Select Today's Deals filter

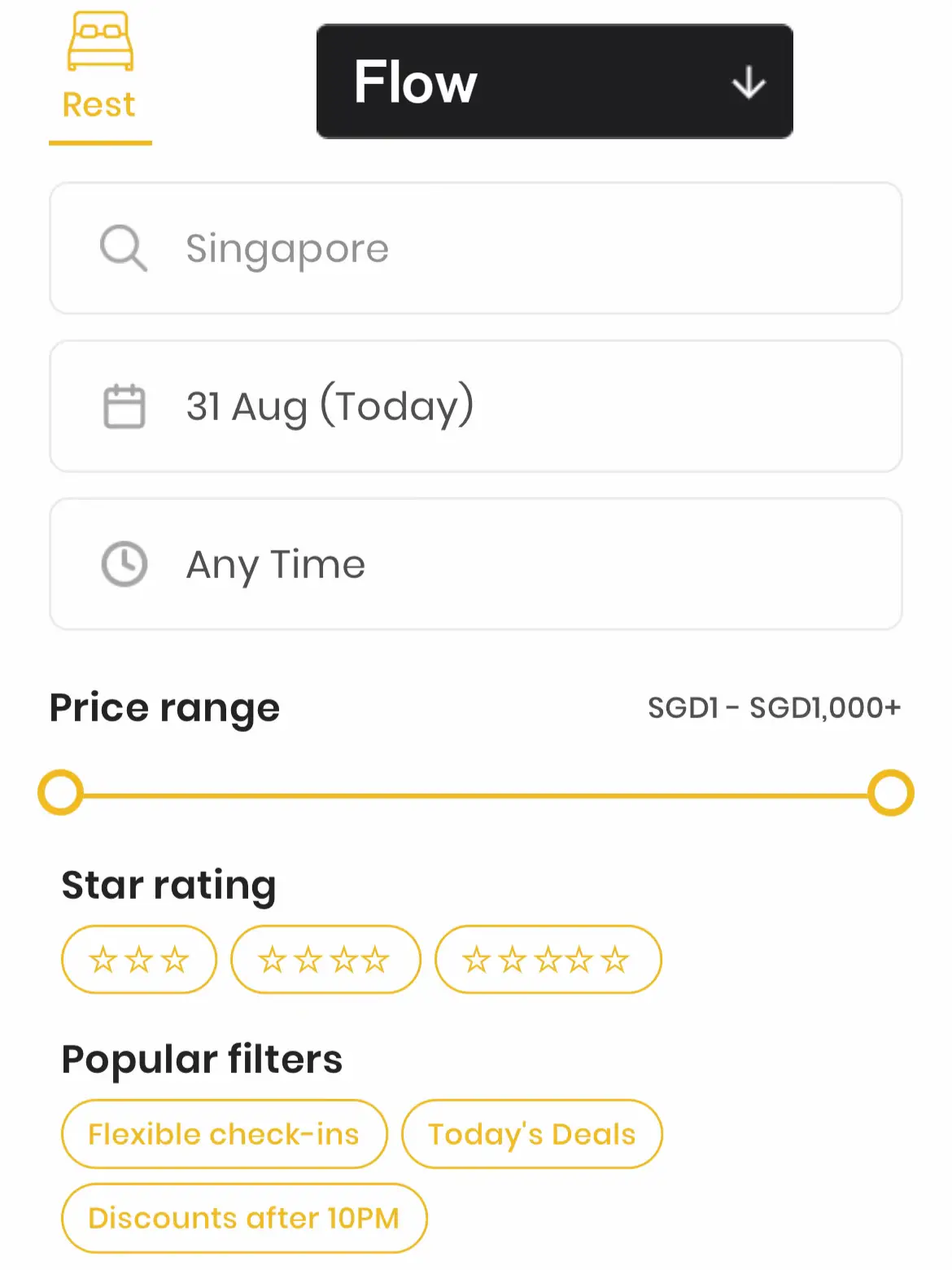point(532,1134)
